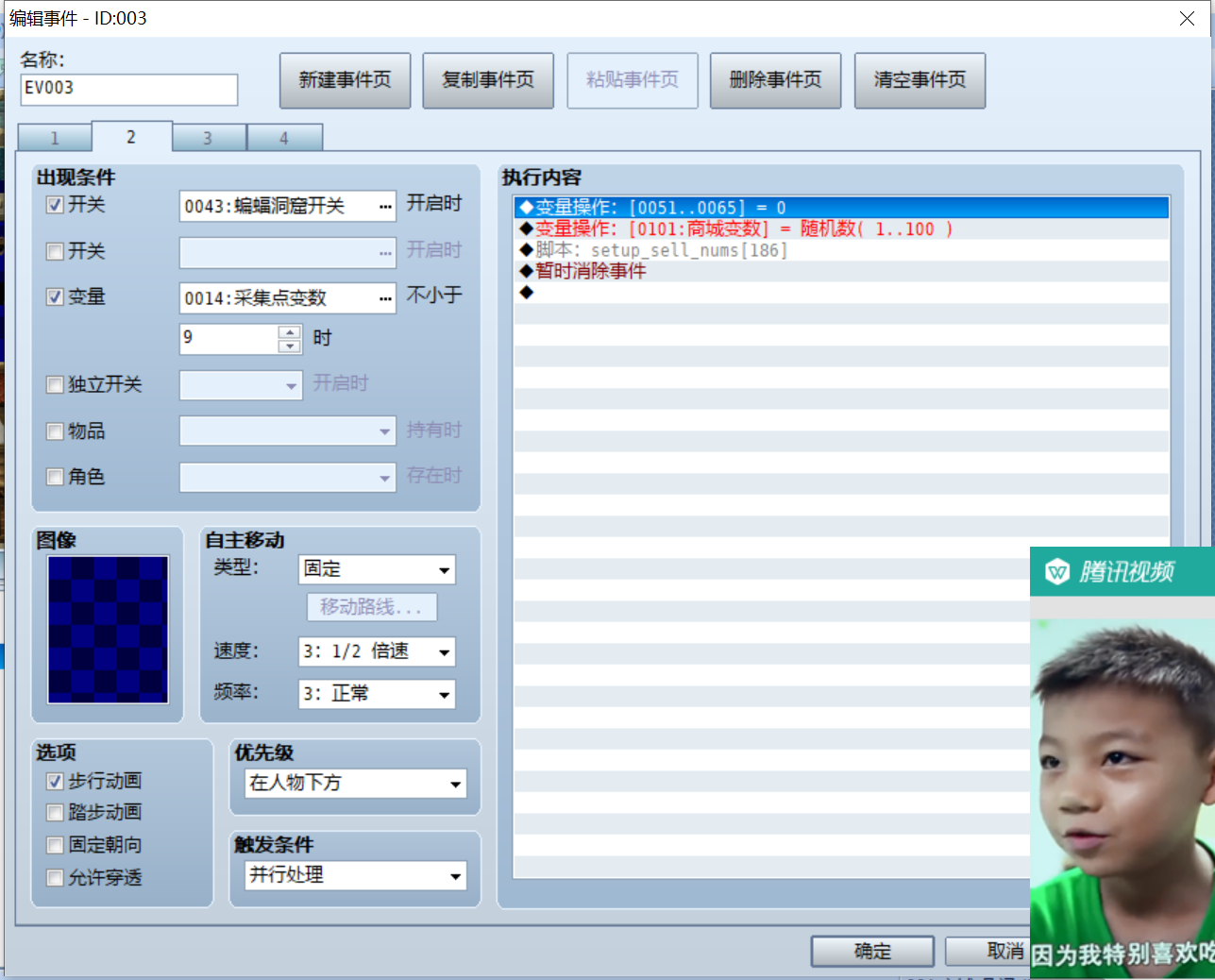
Task: Select the empty last command line
Action: click(843, 293)
